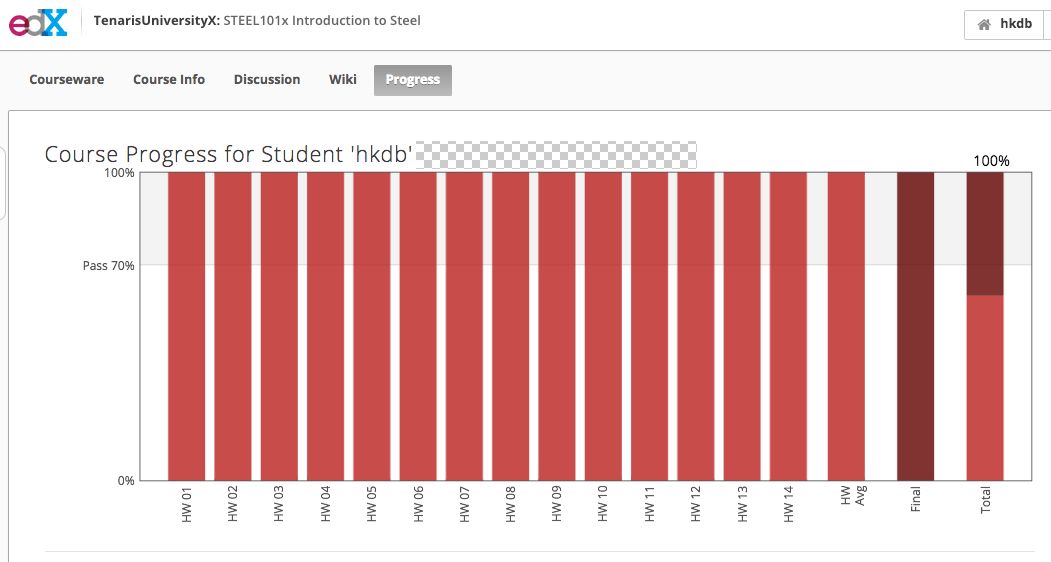Viewport: 1051px width, 562px height.
Task: Click the Course Progress for Student heading
Action: point(229,155)
